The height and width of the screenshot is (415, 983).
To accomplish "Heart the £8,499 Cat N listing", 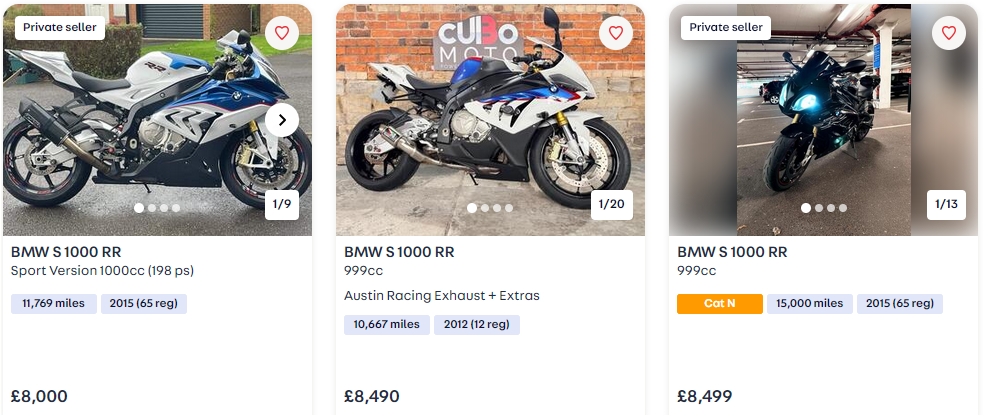I will [x=948, y=33].
